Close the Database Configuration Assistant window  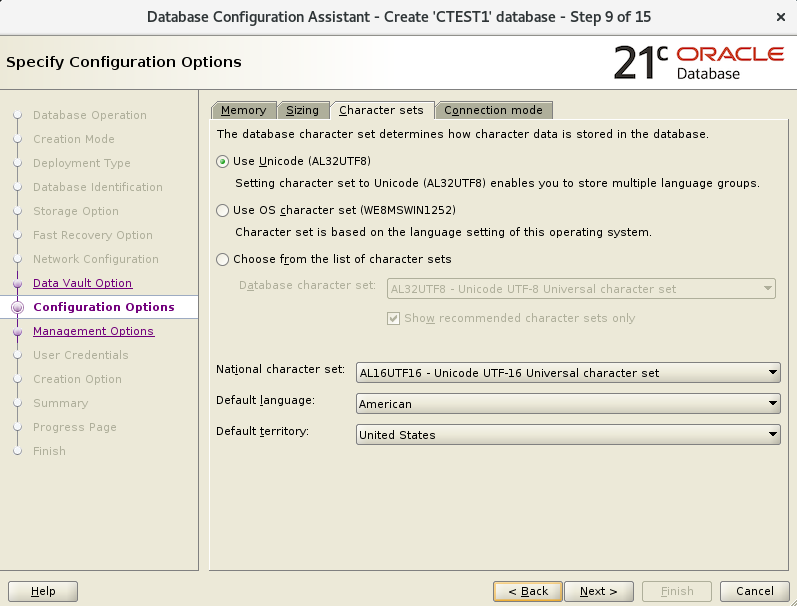click(x=781, y=17)
